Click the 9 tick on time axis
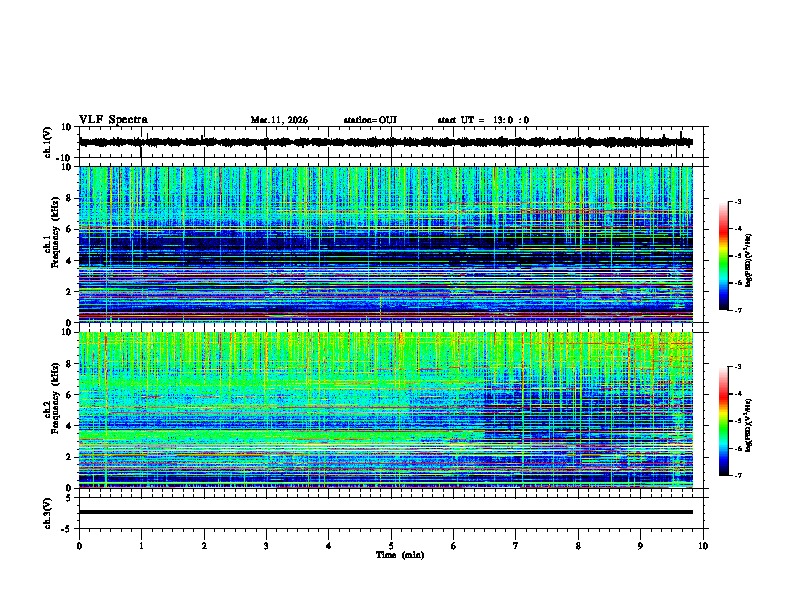792x612 pixels. 640,546
